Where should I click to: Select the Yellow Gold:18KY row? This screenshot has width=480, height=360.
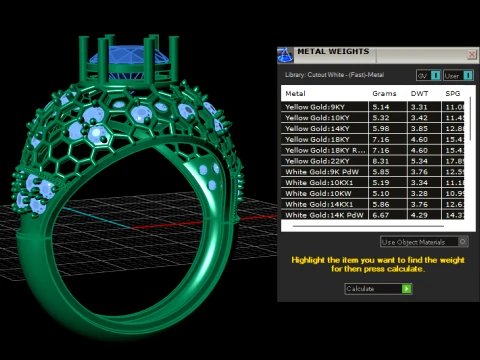click(x=372, y=139)
